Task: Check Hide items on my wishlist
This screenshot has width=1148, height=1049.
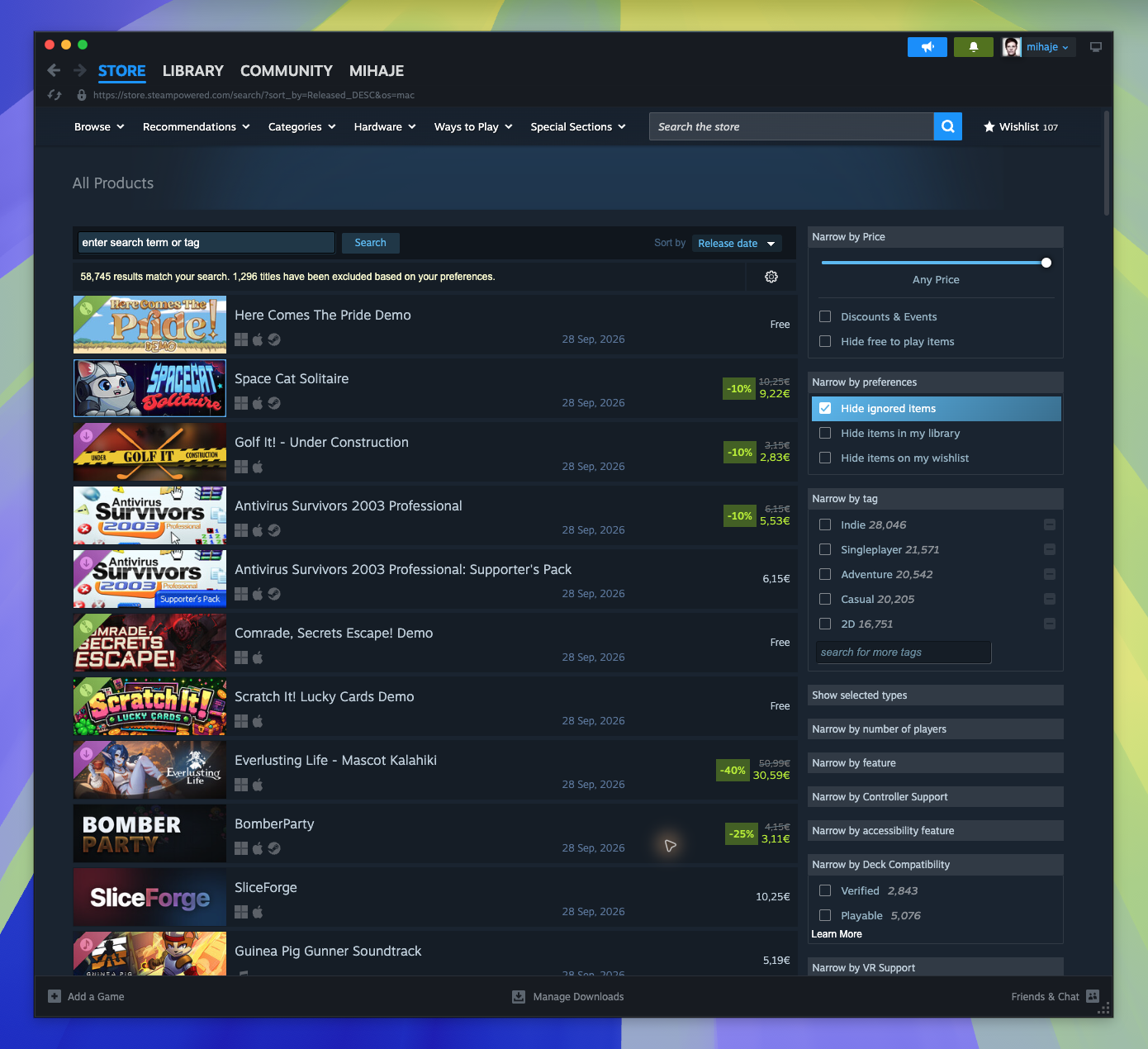Action: (x=825, y=458)
